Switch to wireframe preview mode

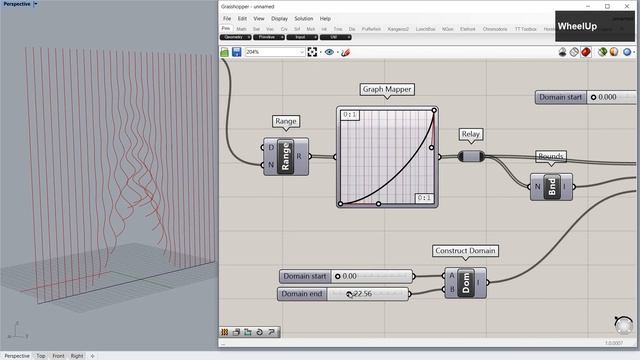[574, 52]
